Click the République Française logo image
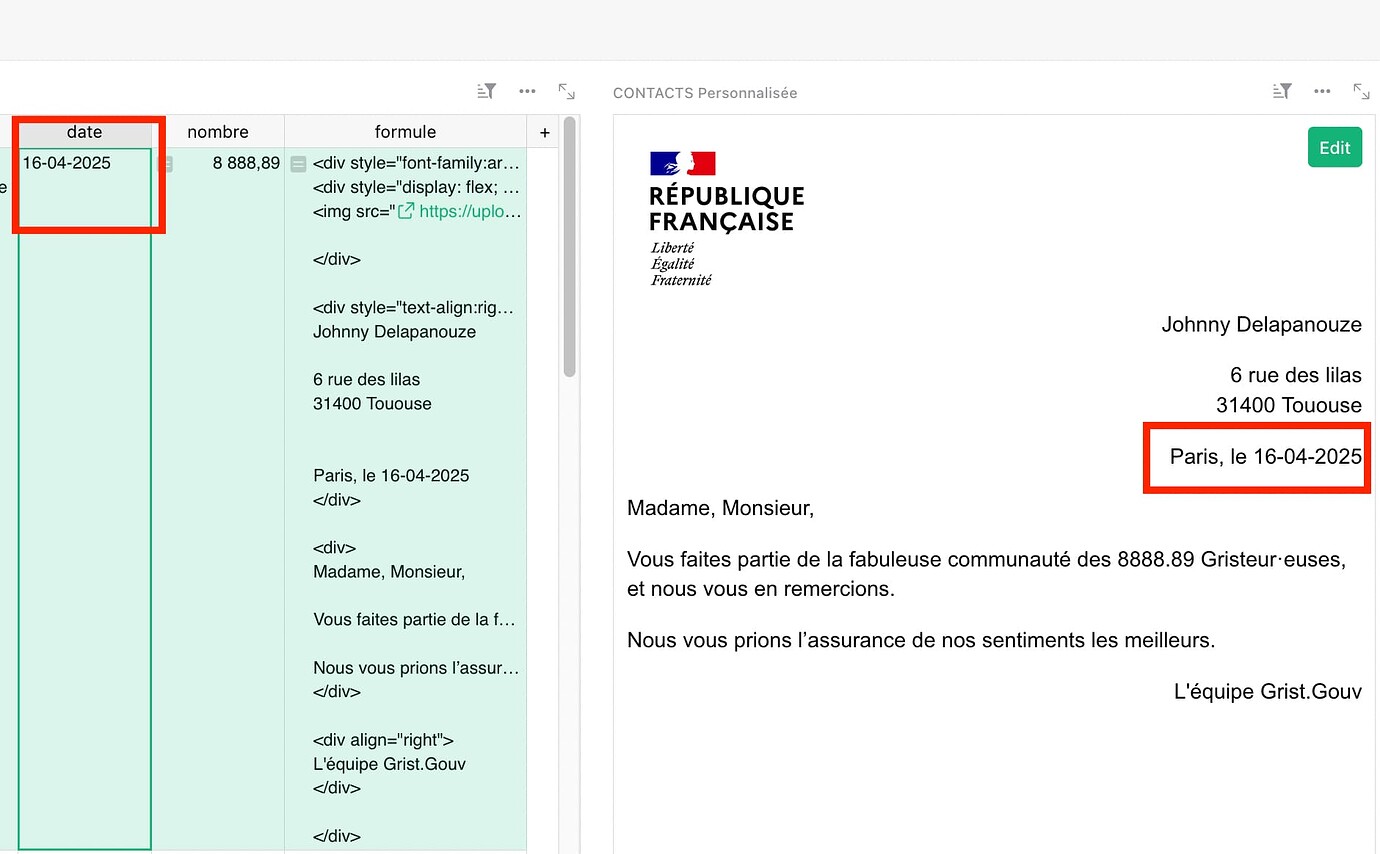Viewport: 1380px width, 854px height. (x=726, y=219)
